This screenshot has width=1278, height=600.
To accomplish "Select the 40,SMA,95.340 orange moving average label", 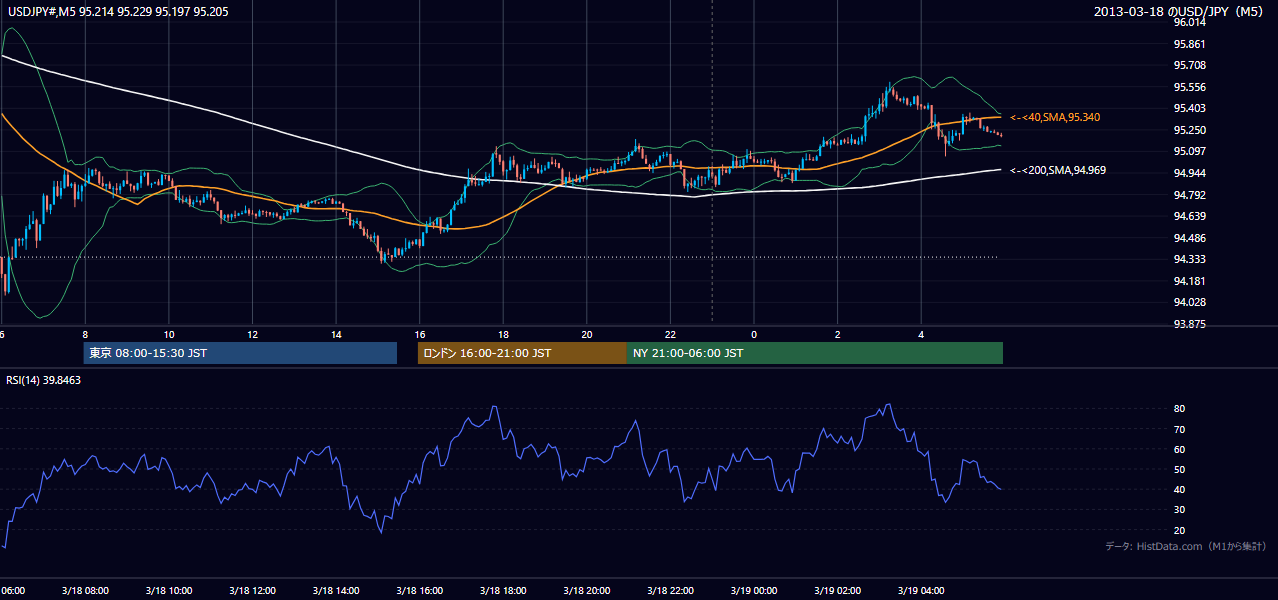I will (x=1055, y=117).
